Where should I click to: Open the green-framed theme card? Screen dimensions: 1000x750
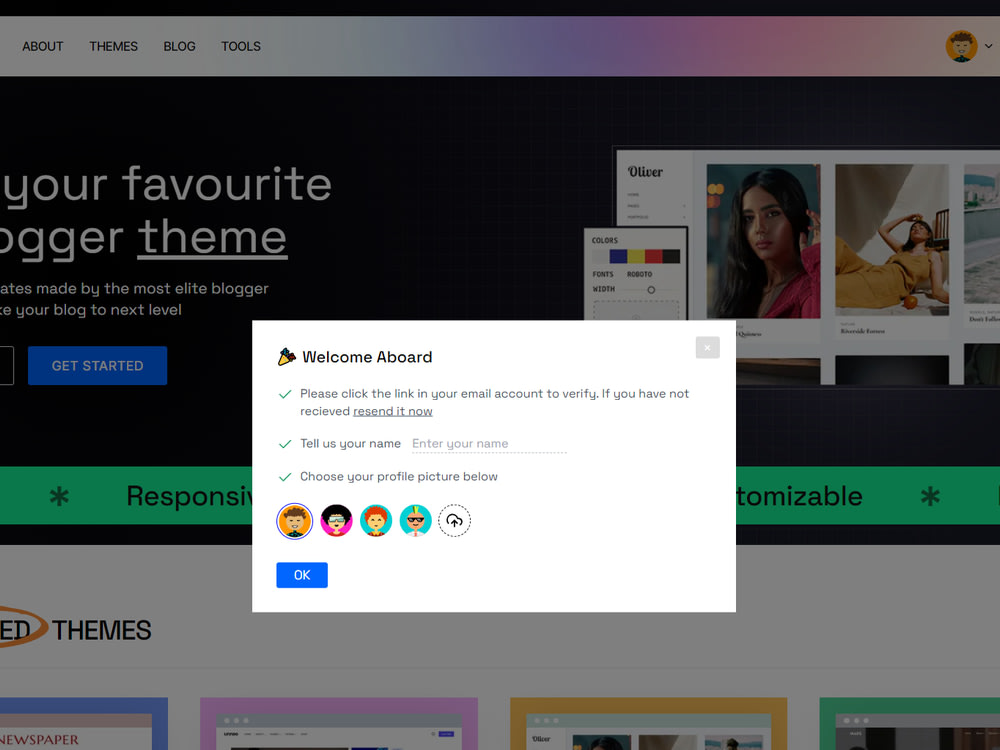(x=909, y=724)
